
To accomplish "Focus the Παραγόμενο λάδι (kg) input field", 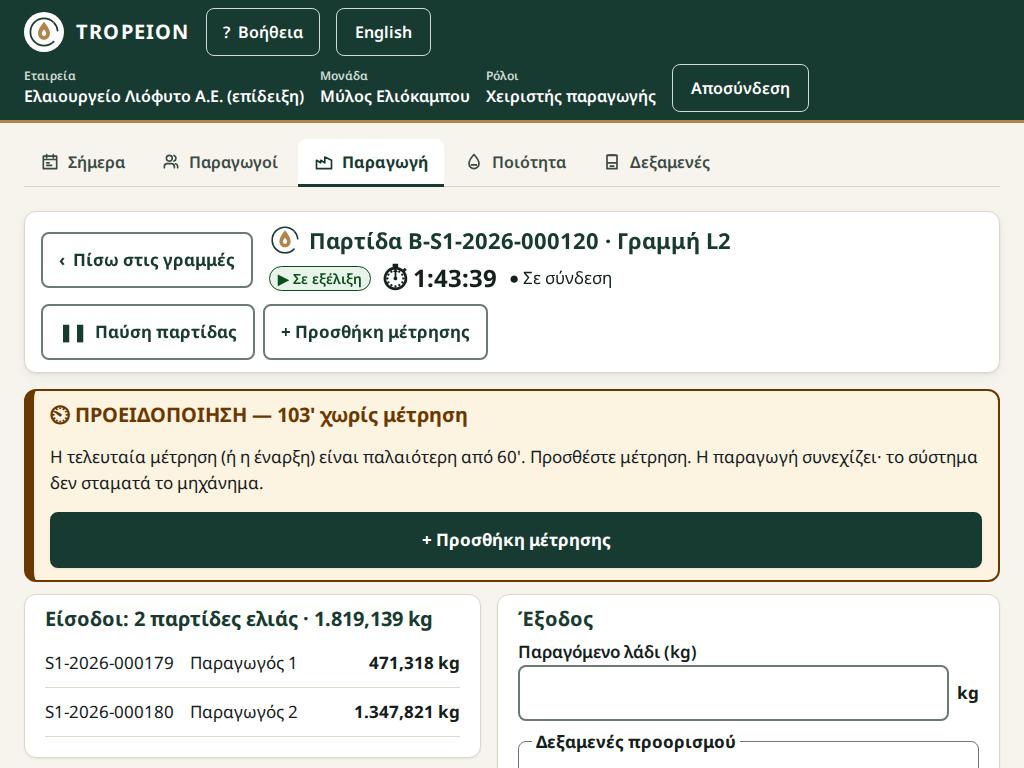I will click(733, 693).
